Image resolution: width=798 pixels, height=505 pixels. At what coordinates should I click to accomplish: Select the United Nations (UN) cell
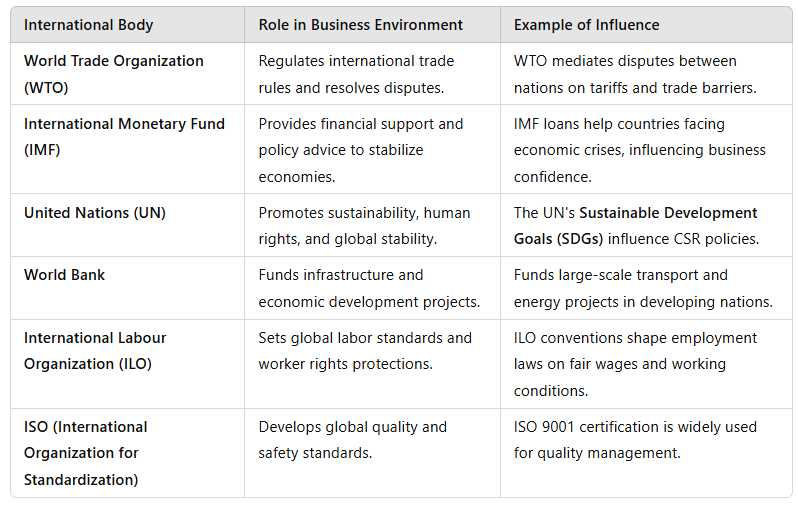click(x=95, y=213)
